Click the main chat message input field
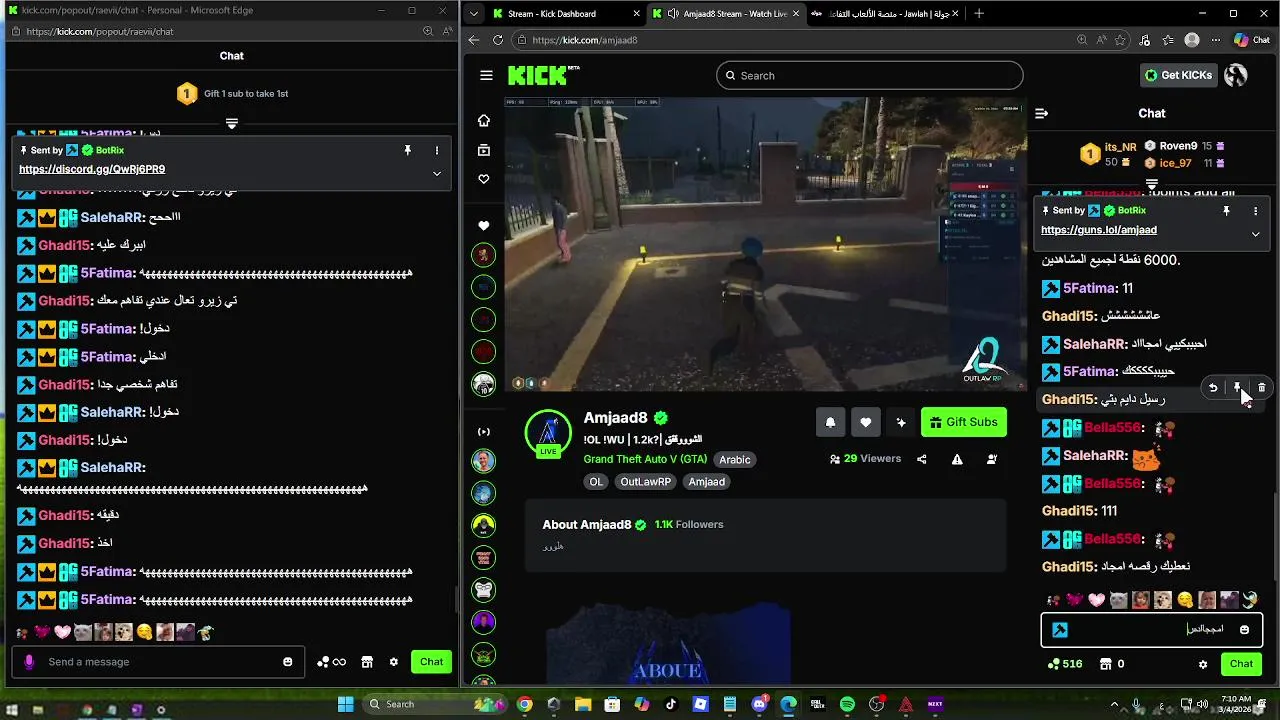The image size is (1280, 720). pyautogui.click(x=1151, y=630)
